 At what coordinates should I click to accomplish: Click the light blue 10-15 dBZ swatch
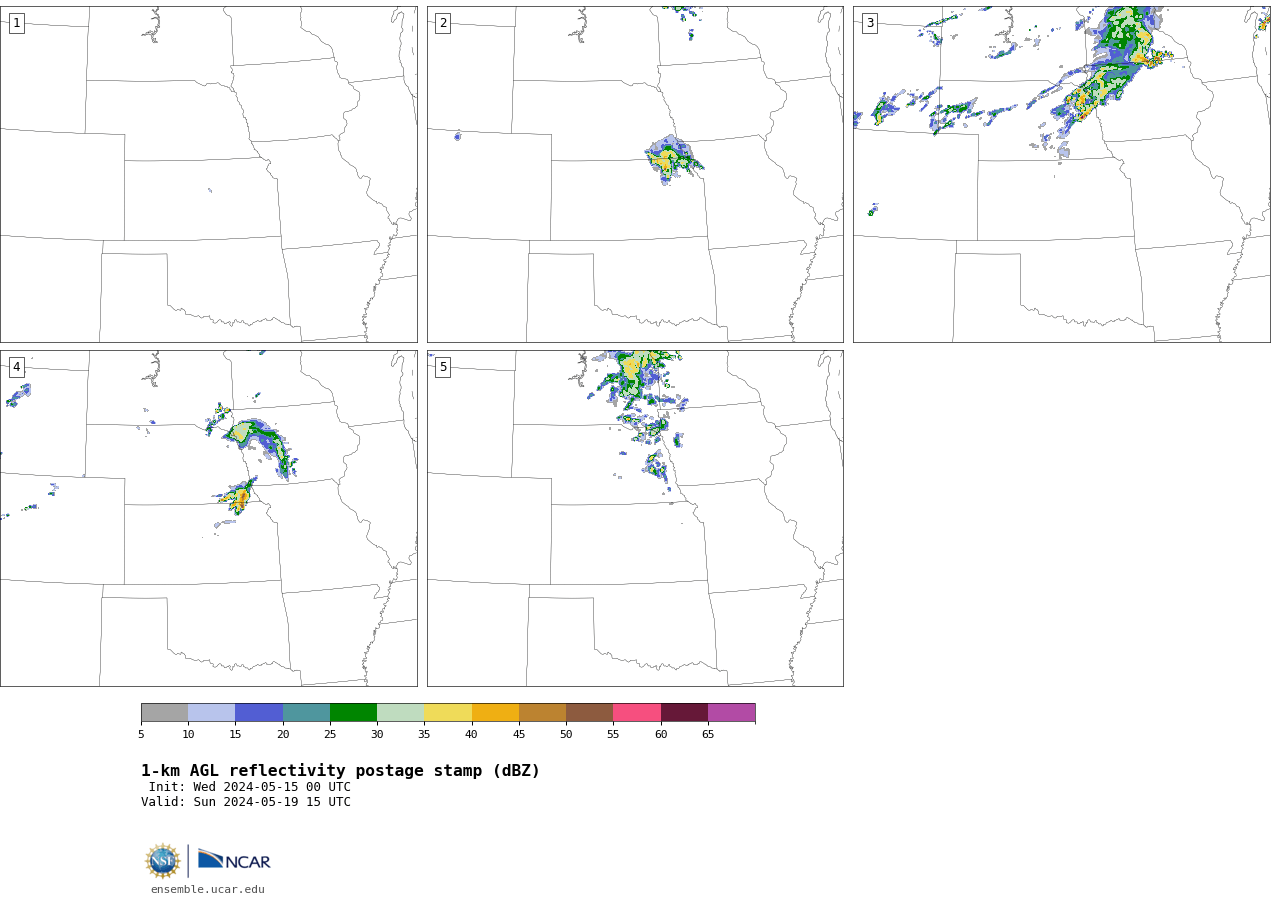pos(211,712)
